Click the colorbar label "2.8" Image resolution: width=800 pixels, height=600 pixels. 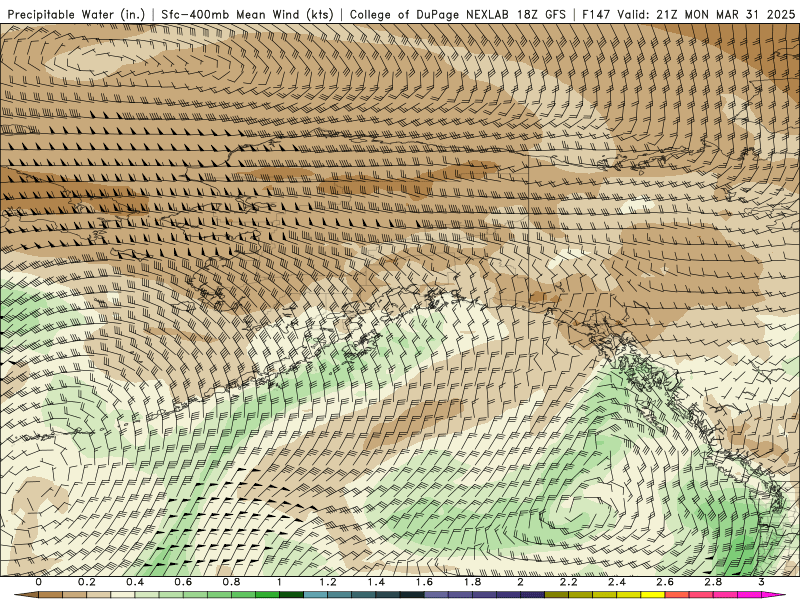(713, 582)
